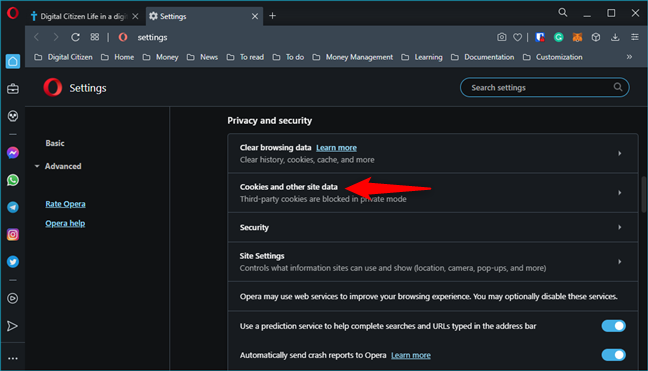Open Speed Dial grid icon
648x371 pixels.
pos(95,37)
